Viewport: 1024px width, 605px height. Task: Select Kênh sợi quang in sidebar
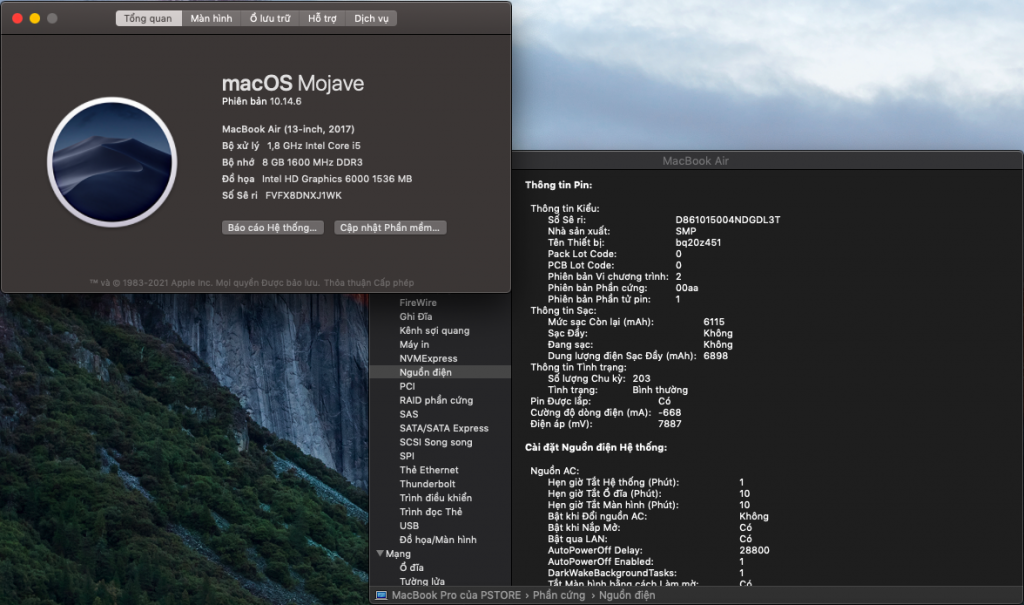pos(434,331)
